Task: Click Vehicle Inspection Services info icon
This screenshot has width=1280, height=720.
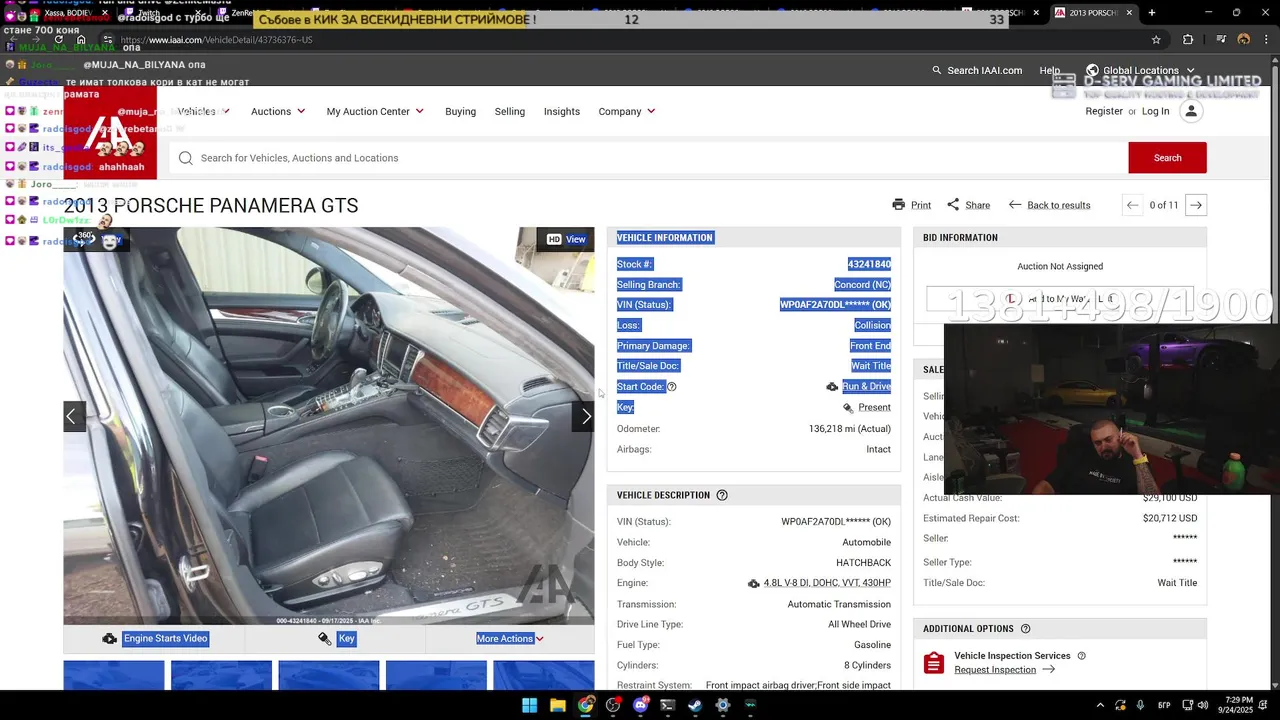Action: tap(1081, 656)
